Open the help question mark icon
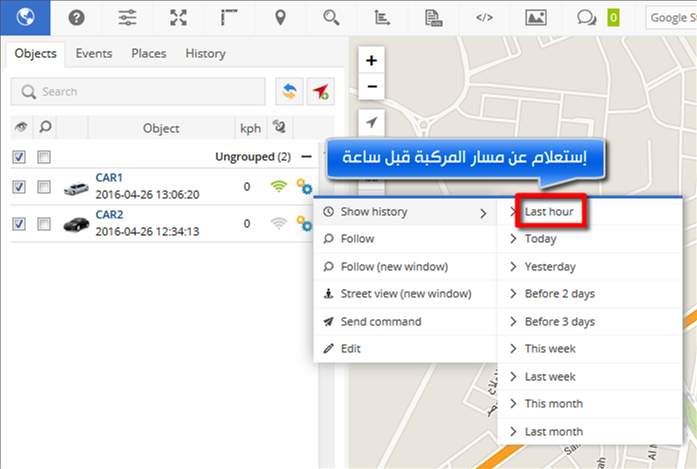697x469 pixels. (76, 18)
